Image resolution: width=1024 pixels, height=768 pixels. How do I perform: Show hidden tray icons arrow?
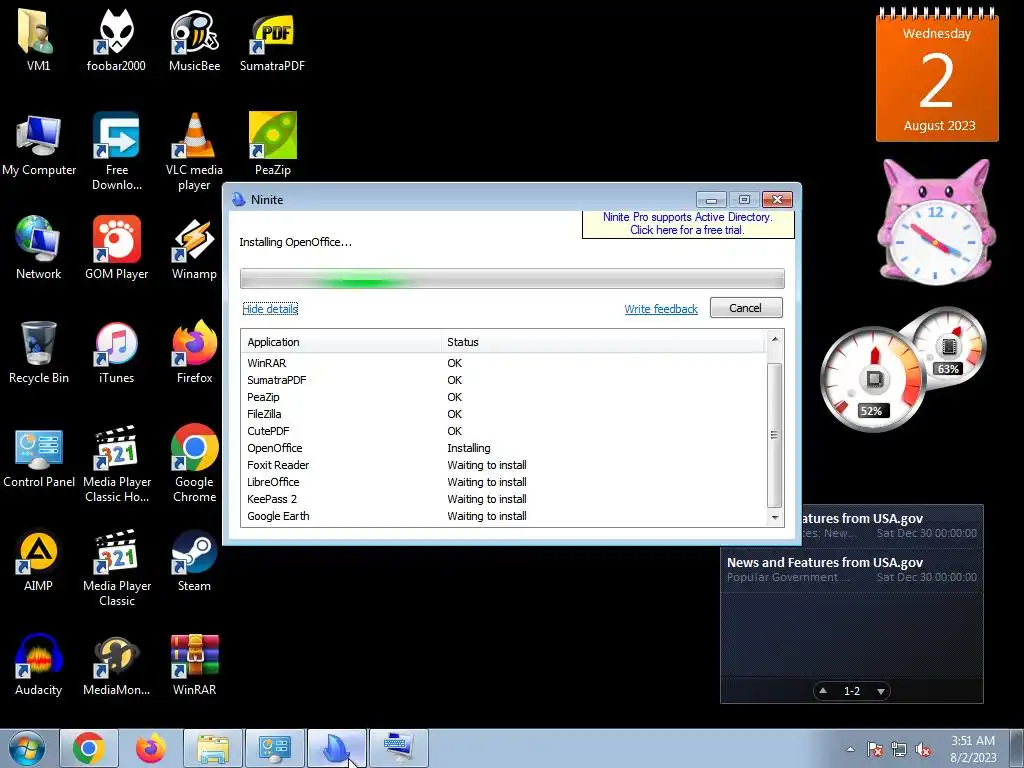point(850,750)
